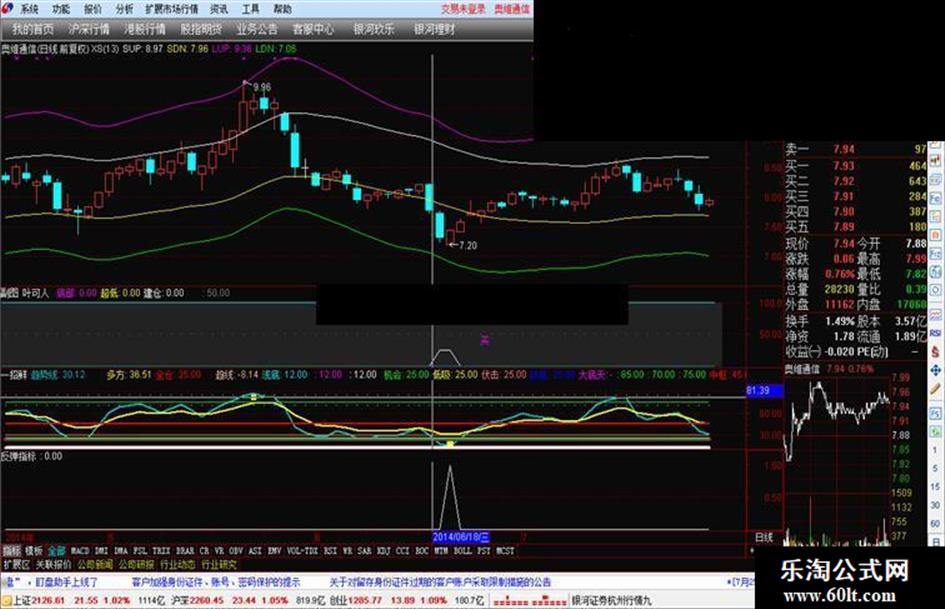Open the 公司新闻 tab

(95, 565)
